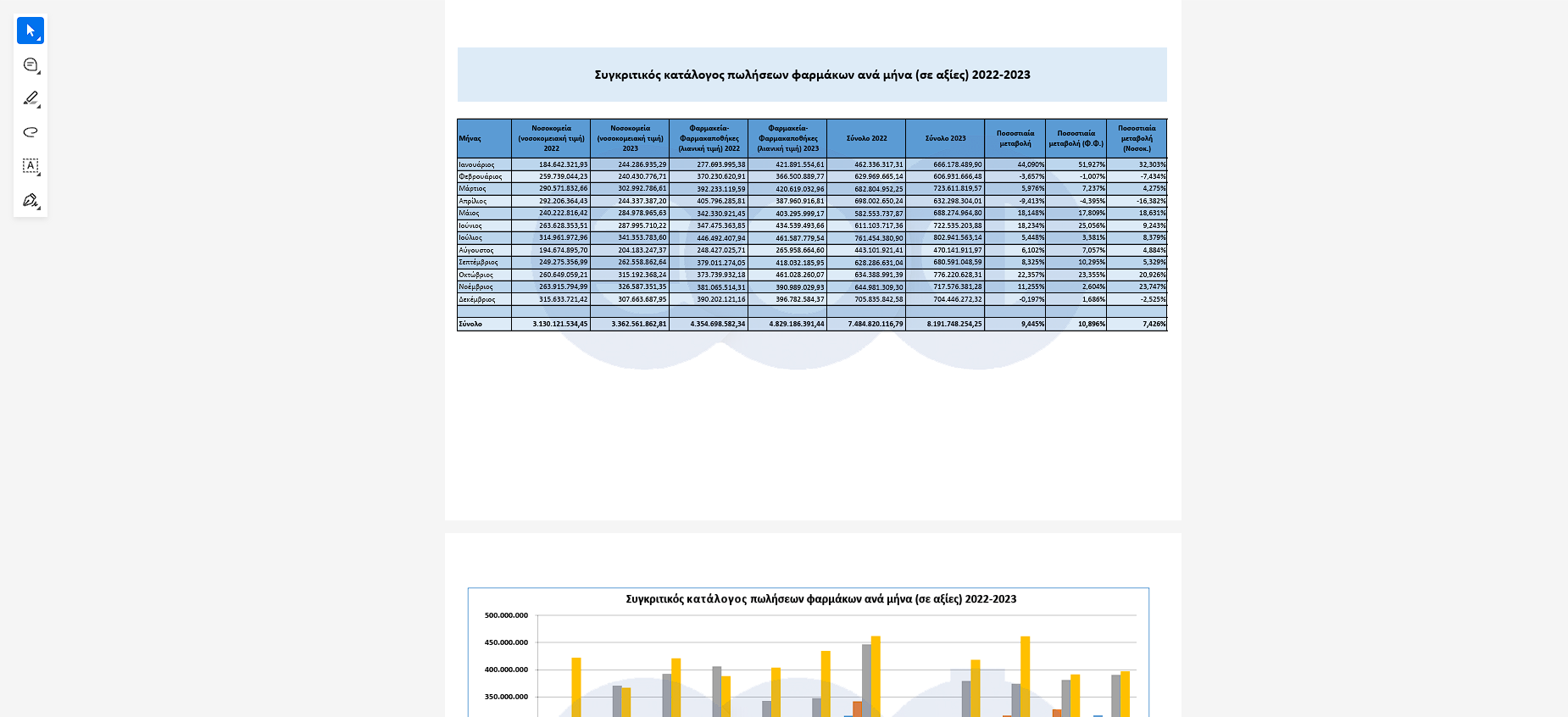
Task: Click the value 418.032.185,95
Action: point(799,262)
